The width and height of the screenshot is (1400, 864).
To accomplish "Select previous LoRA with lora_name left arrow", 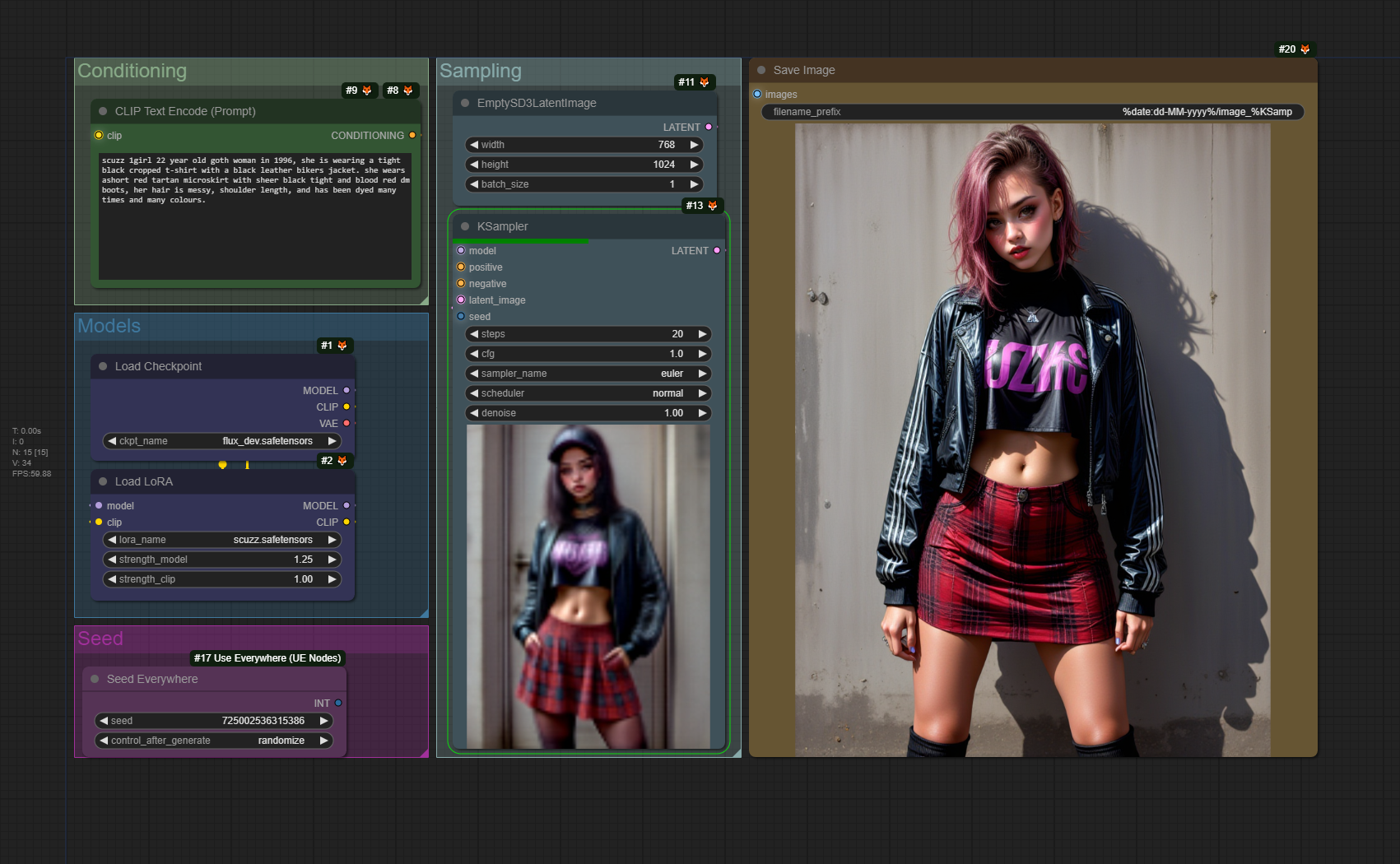I will [x=112, y=540].
